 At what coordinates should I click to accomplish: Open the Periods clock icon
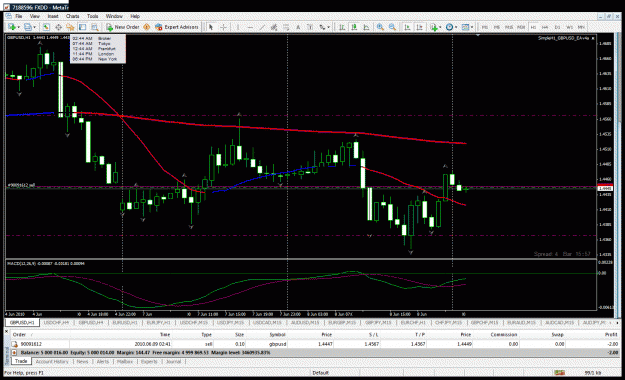449,27
